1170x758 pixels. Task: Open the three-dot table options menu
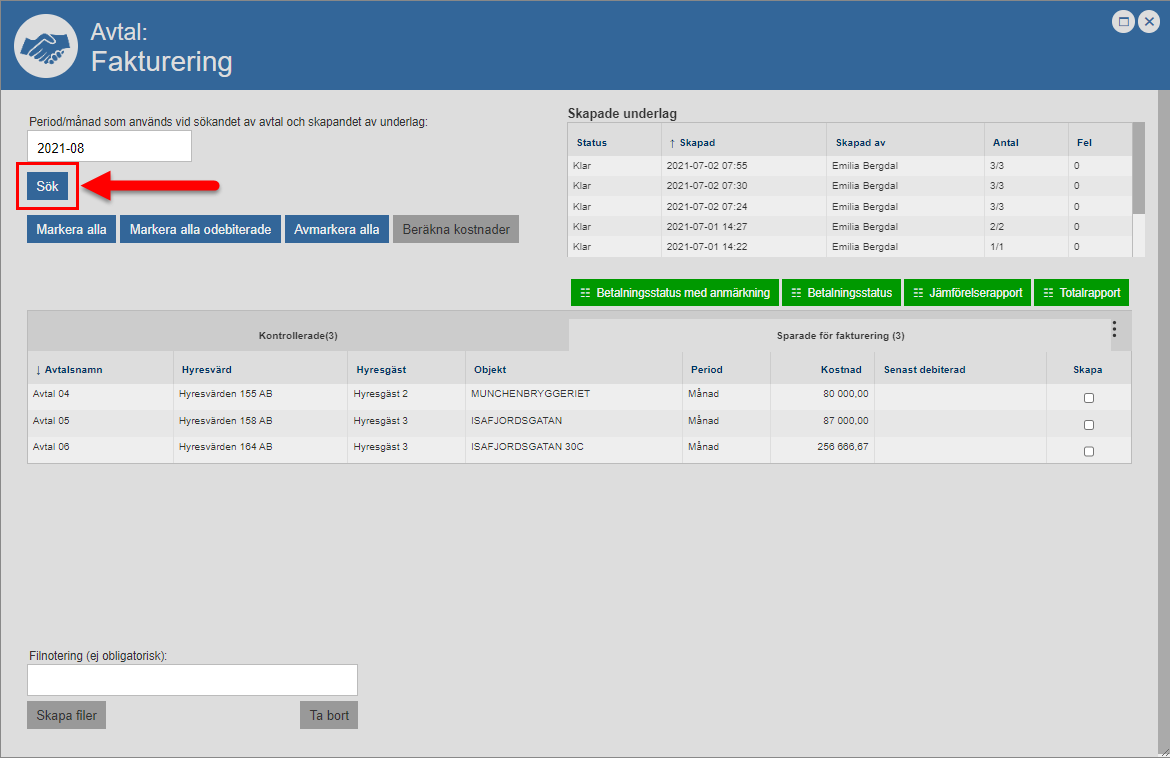pyautogui.click(x=1114, y=330)
